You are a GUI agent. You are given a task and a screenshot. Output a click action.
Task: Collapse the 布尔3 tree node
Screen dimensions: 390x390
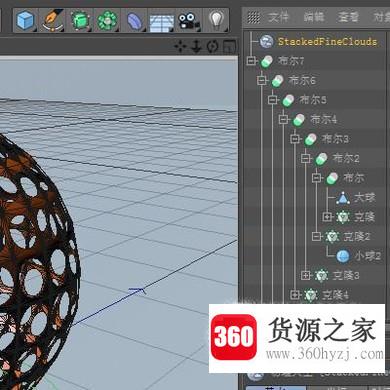pyautogui.click(x=295, y=139)
